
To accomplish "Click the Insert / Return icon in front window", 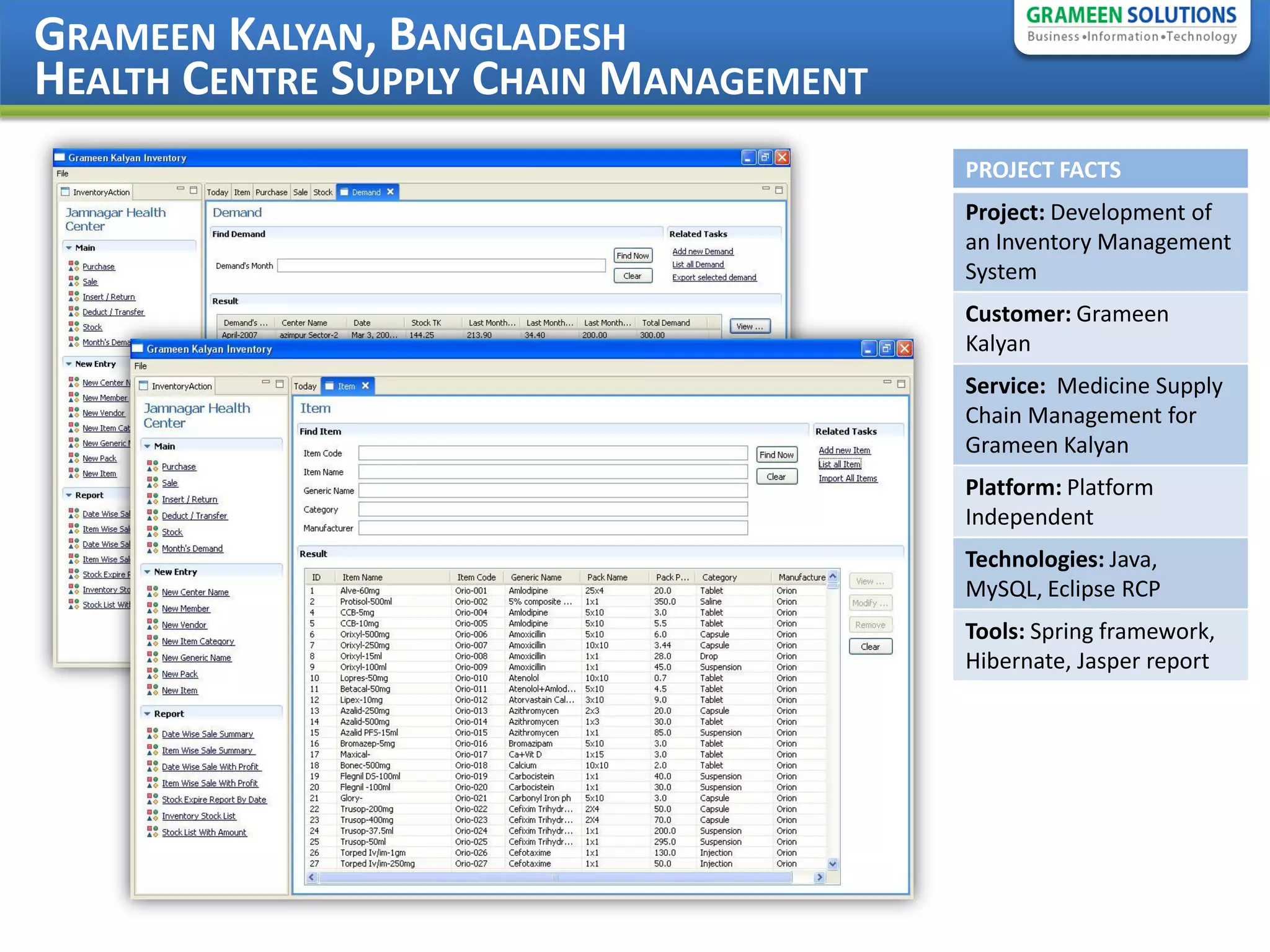I will point(152,499).
